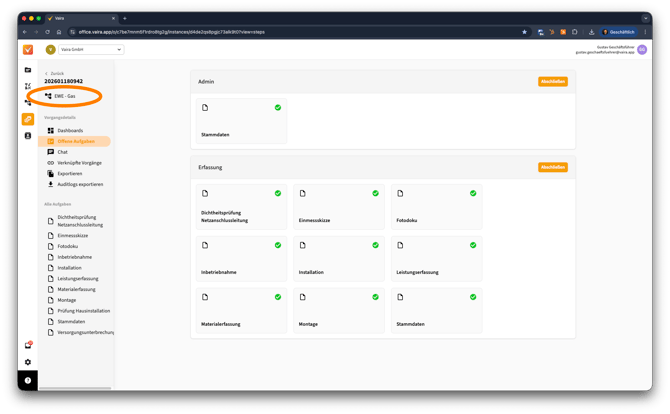
Task: Select Offene Aufgaben in the sidebar
Action: (76, 142)
